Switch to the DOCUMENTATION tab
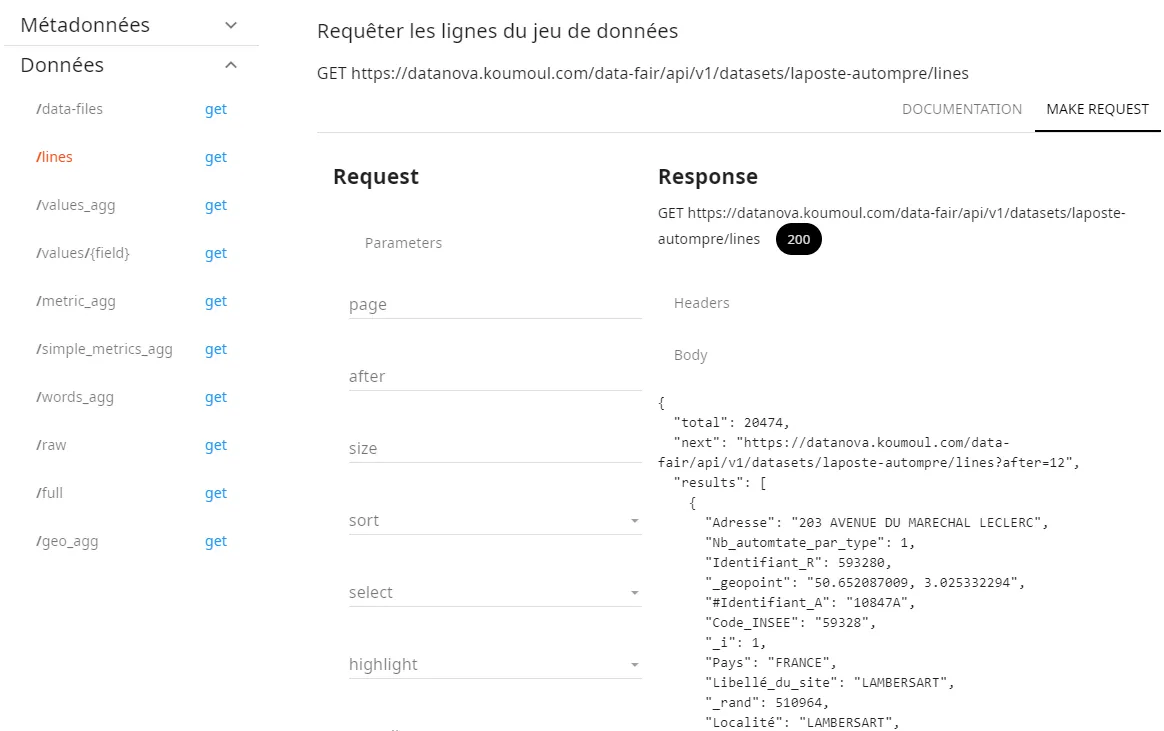The image size is (1164, 731). point(961,109)
